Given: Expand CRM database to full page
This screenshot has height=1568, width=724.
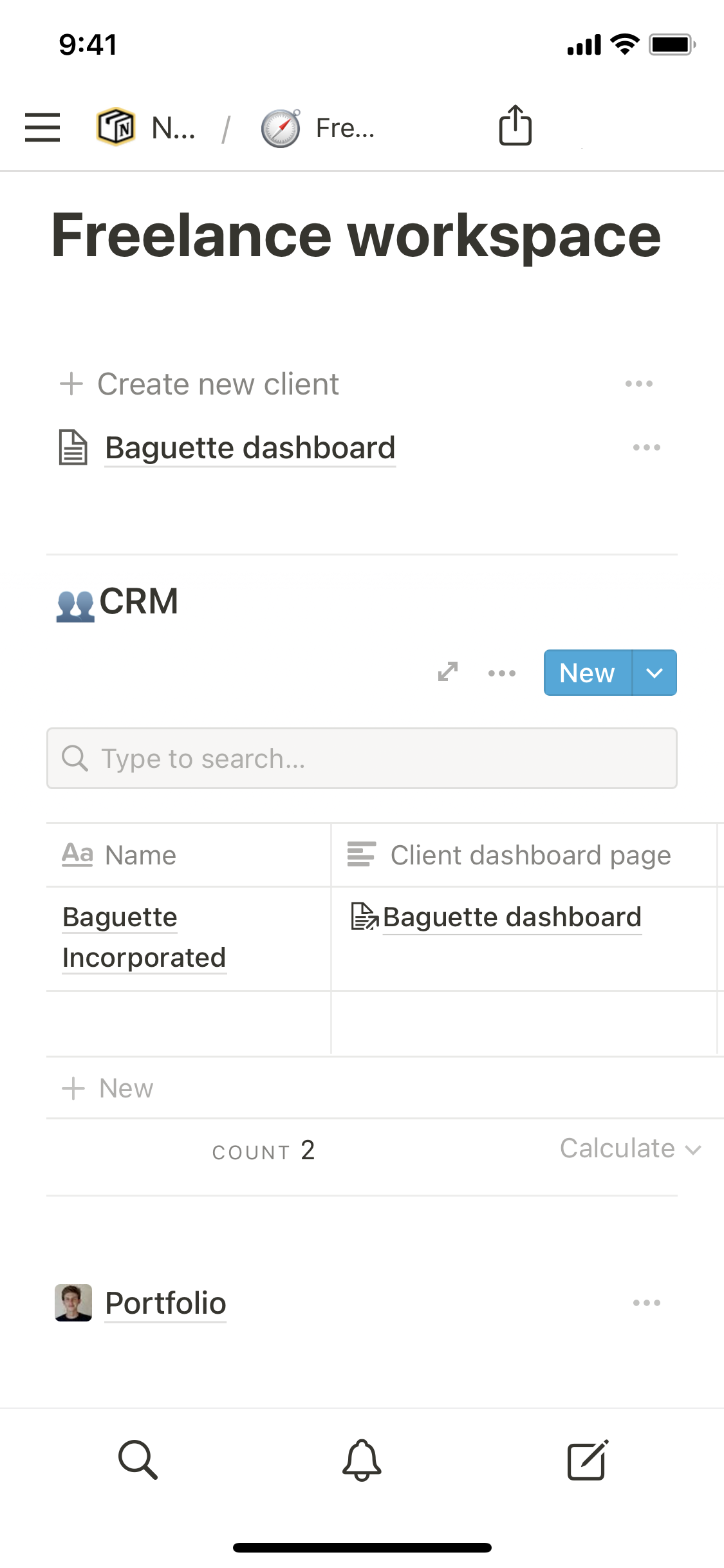Looking at the screenshot, I should point(448,672).
